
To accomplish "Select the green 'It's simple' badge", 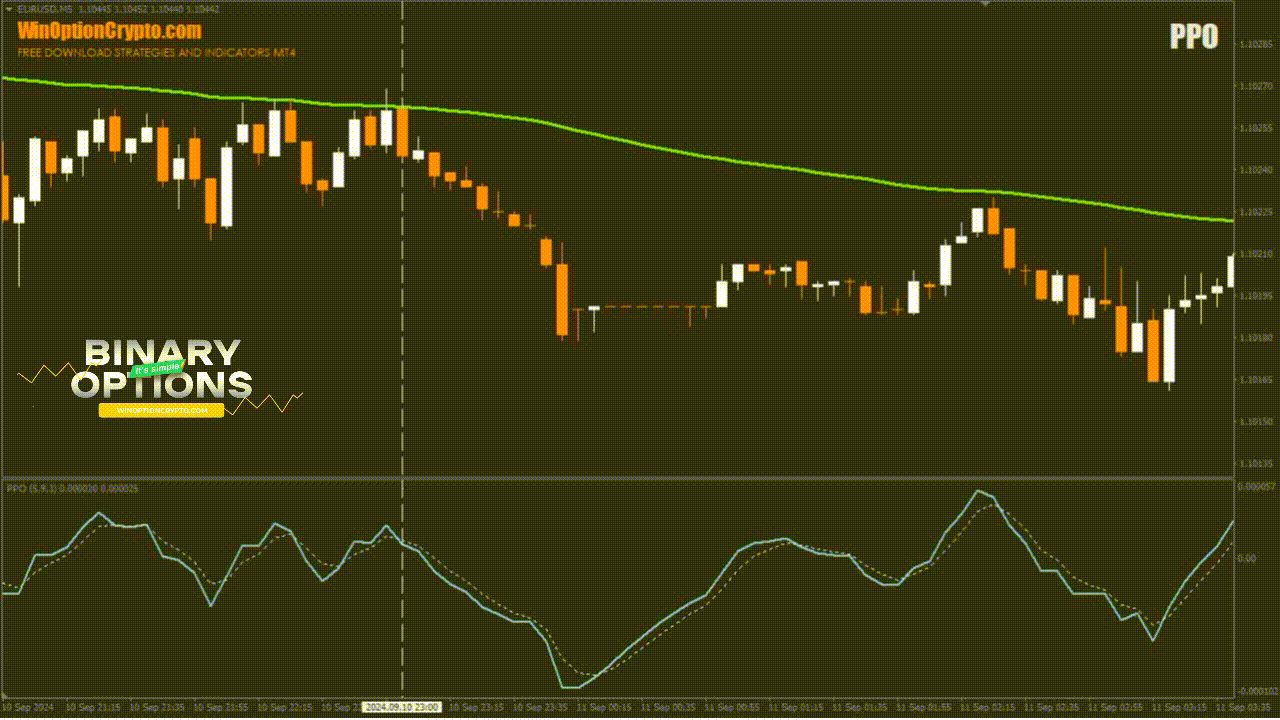I will (158, 367).
